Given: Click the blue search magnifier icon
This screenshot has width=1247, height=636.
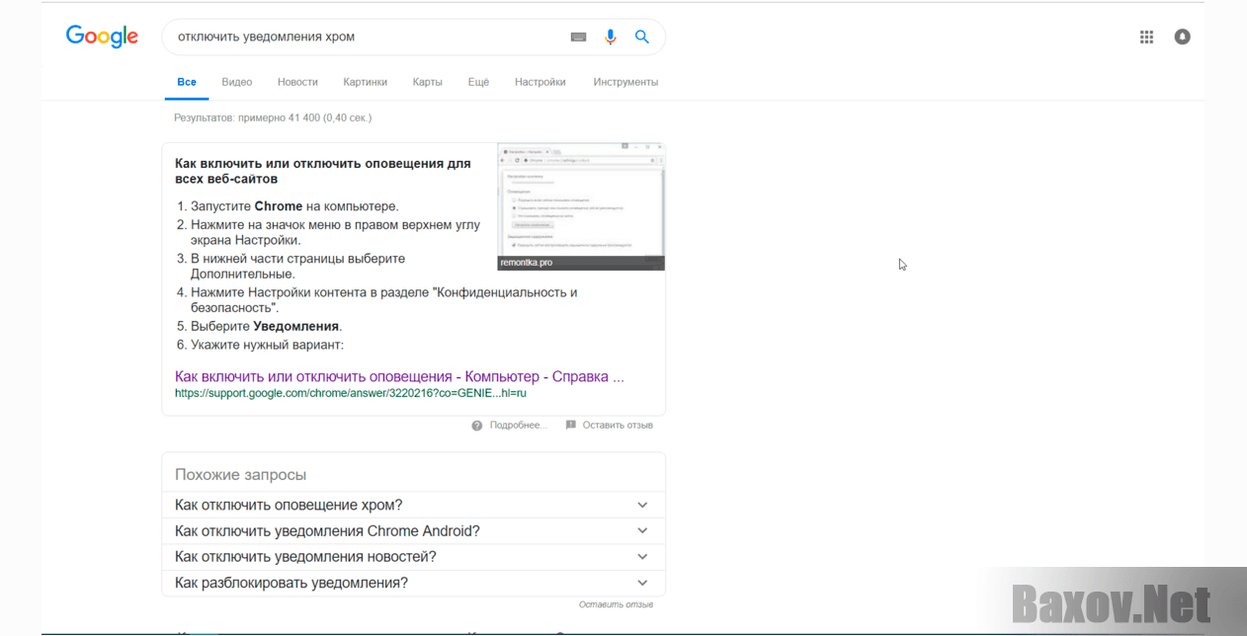Looking at the screenshot, I should pos(642,37).
